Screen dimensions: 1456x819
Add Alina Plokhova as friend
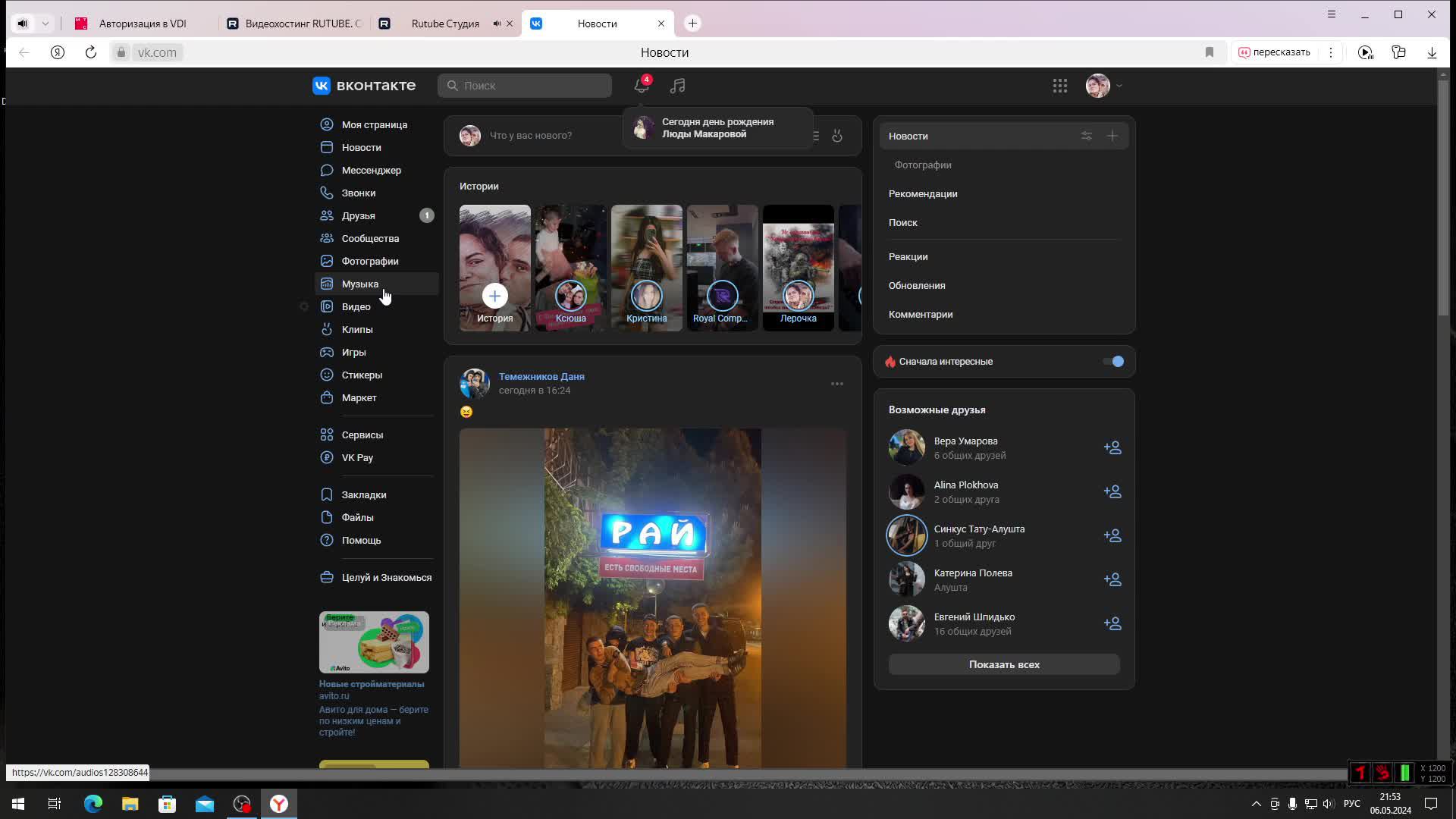click(x=1112, y=491)
